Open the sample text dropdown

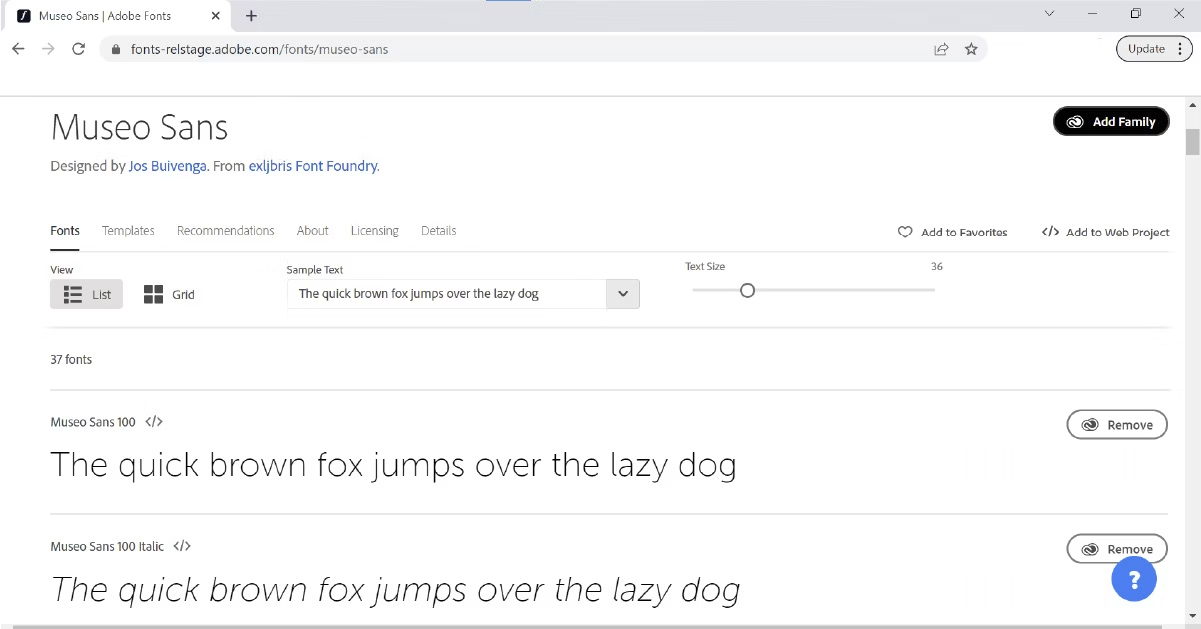[622, 293]
